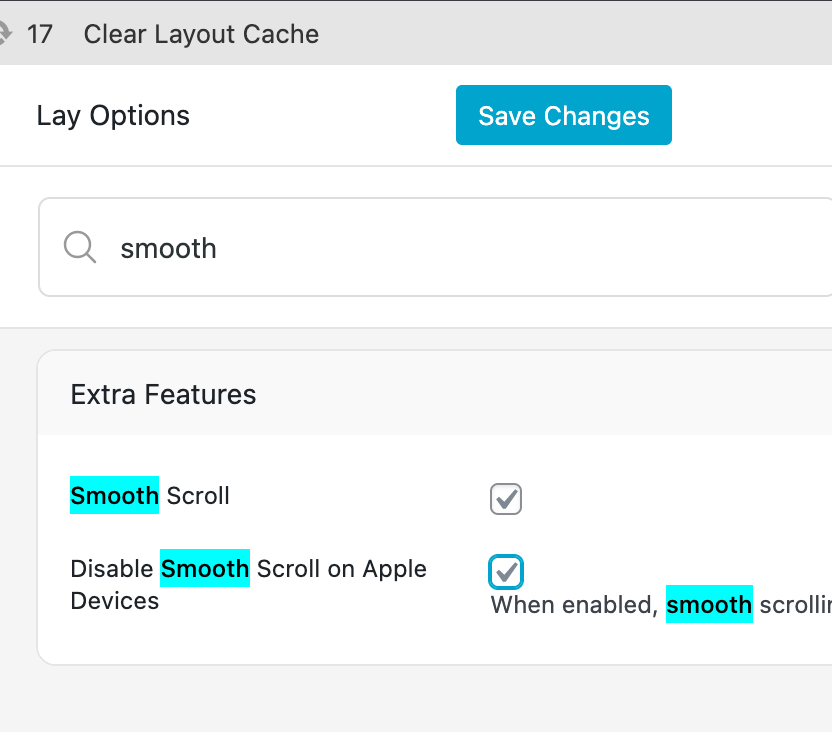Focus the search field containing "smooth"

click(450, 248)
